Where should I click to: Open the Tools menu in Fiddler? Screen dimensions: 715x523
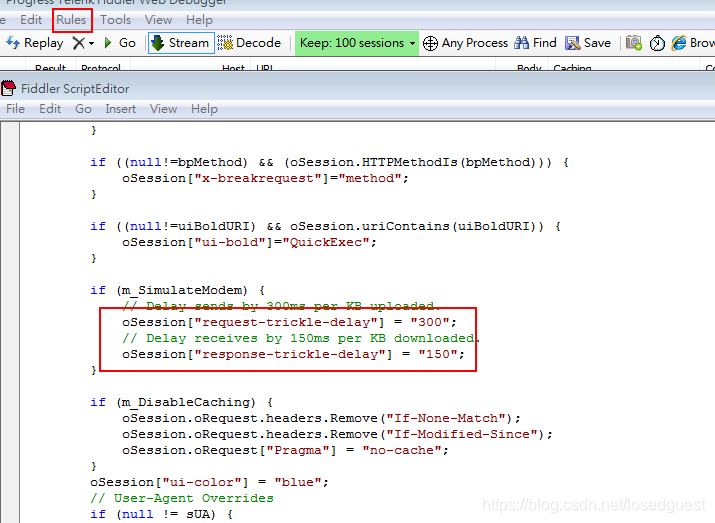coord(115,20)
